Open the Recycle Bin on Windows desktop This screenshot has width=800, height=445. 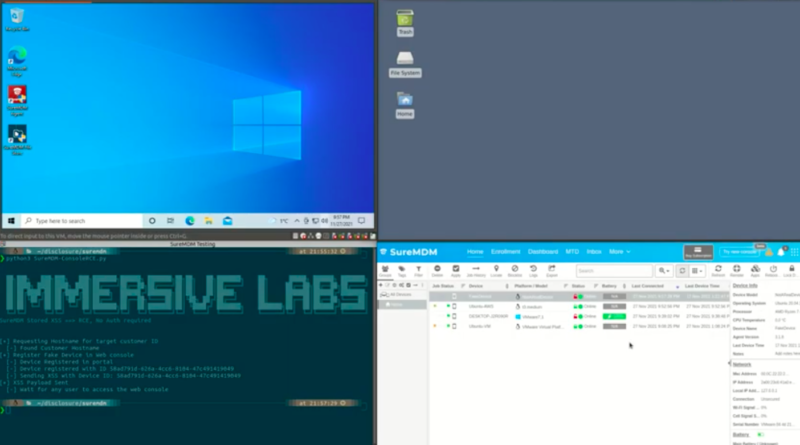pos(17,20)
